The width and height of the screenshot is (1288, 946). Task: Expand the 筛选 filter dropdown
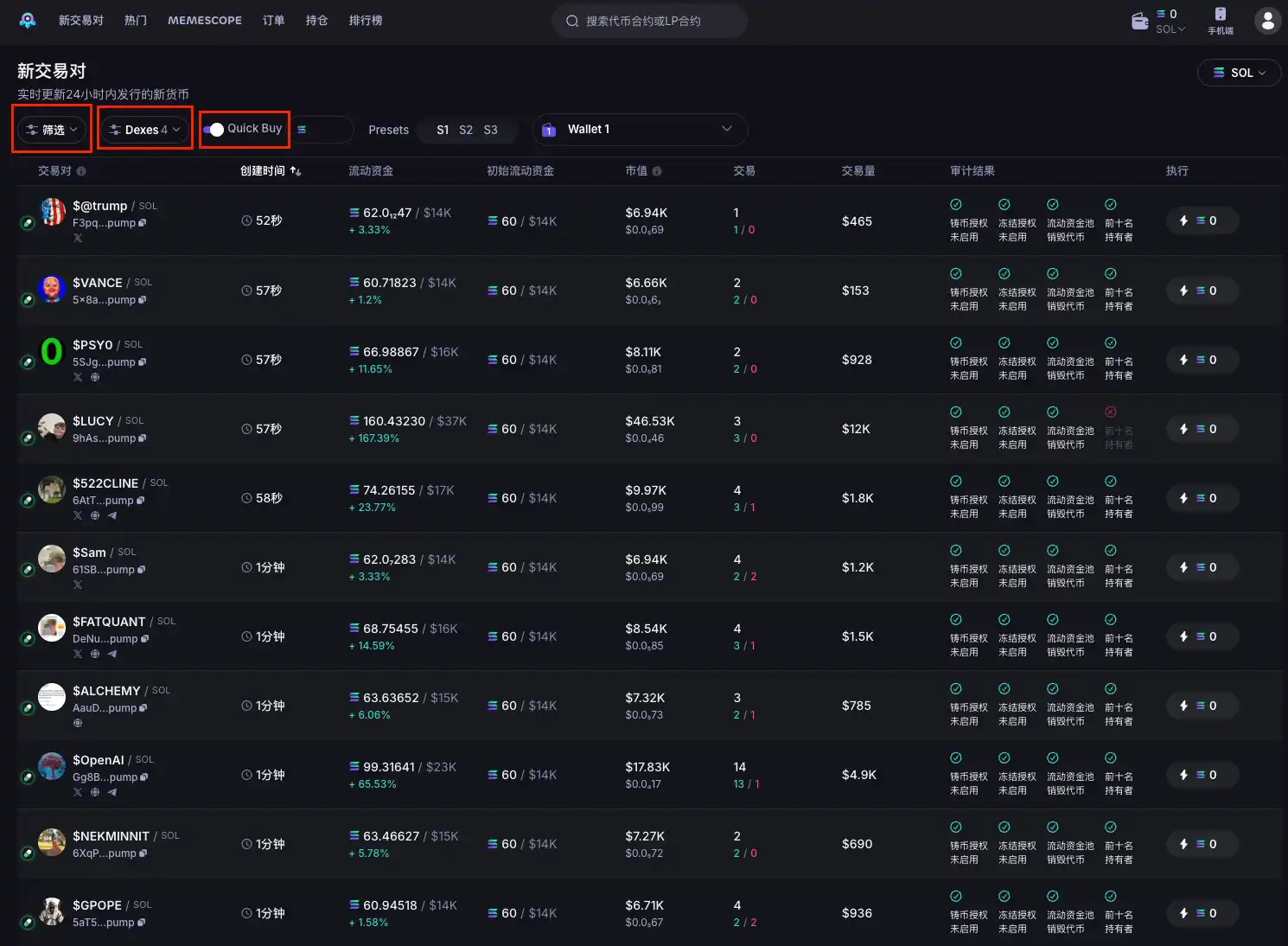click(x=53, y=130)
